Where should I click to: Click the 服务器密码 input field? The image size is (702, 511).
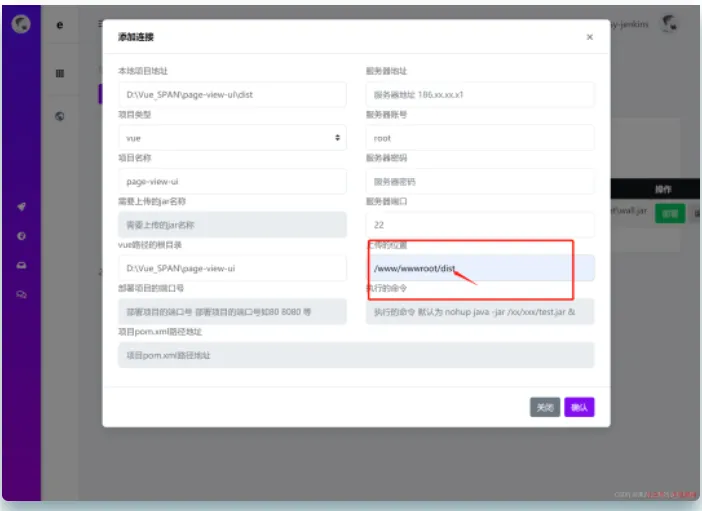click(x=480, y=181)
